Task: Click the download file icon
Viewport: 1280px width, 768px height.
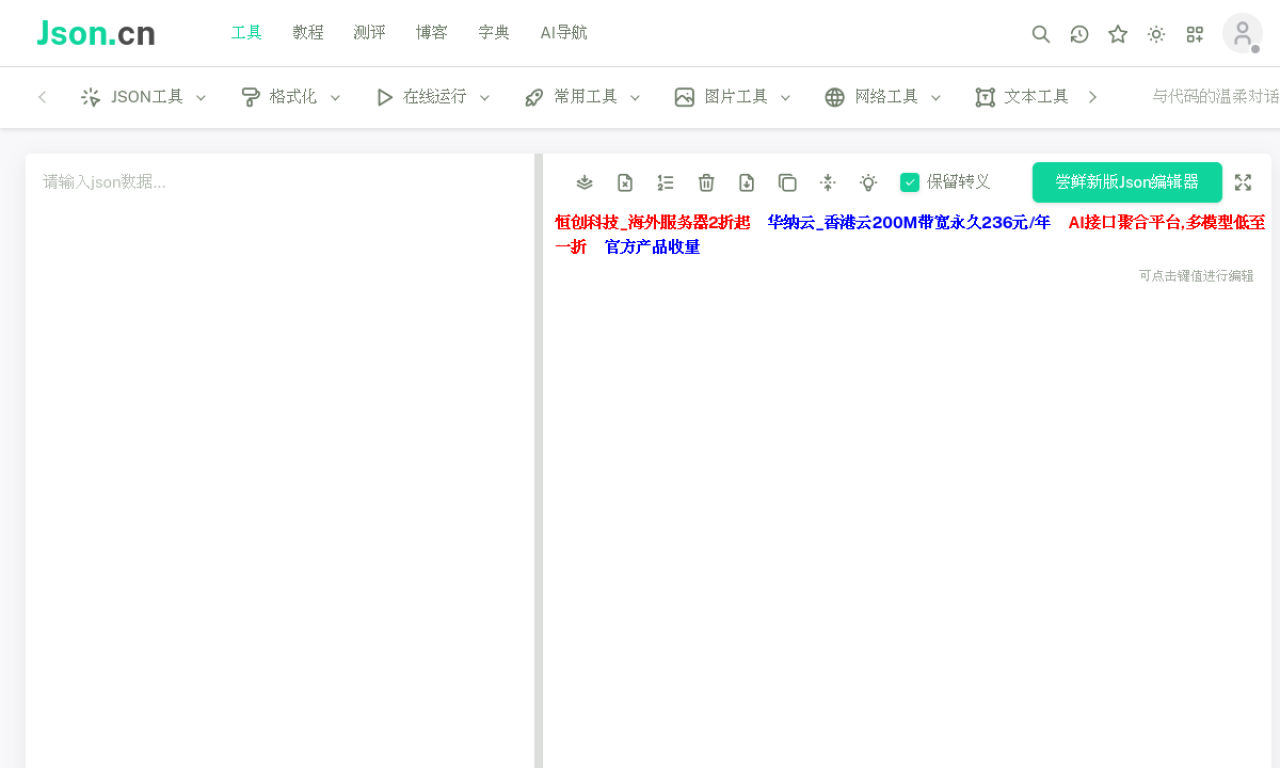Action: [x=746, y=182]
